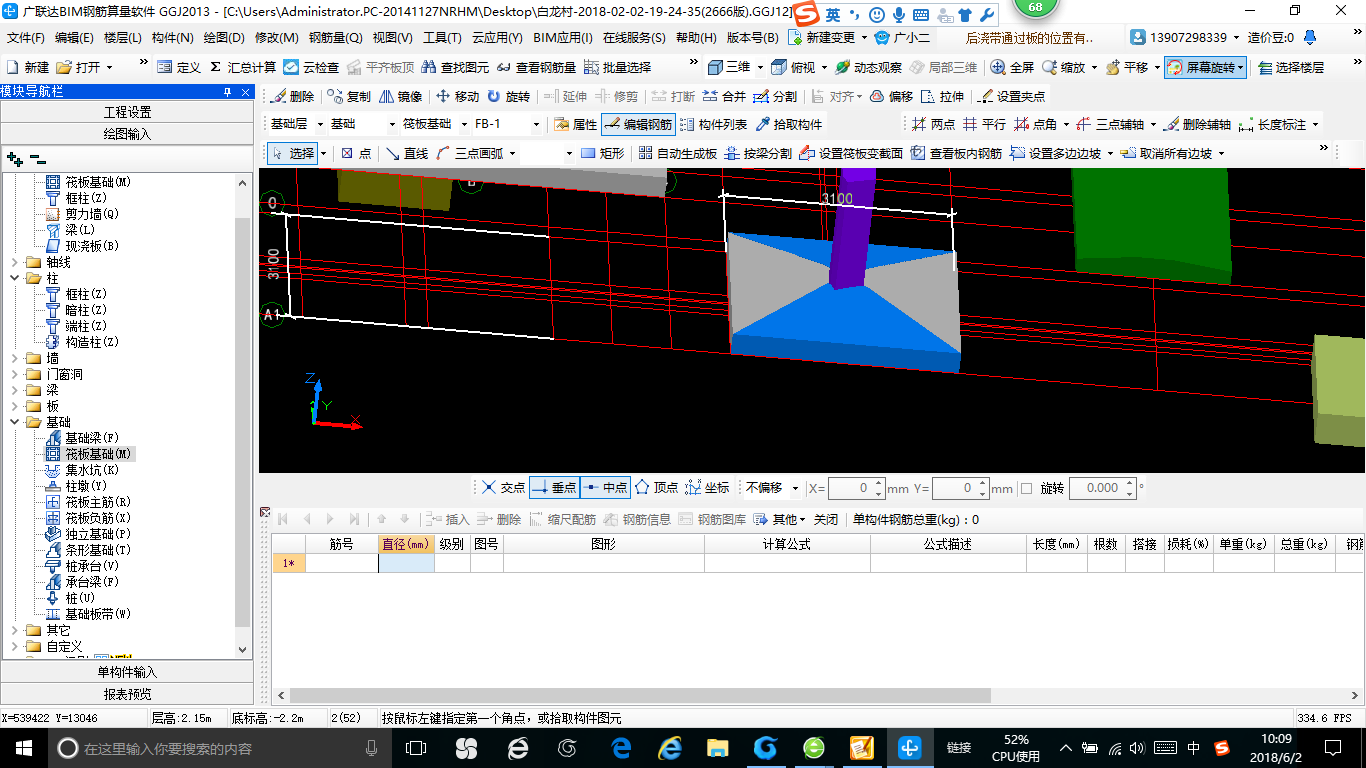Toggle 交点 intersection snap
The image size is (1366, 768).
[x=503, y=487]
